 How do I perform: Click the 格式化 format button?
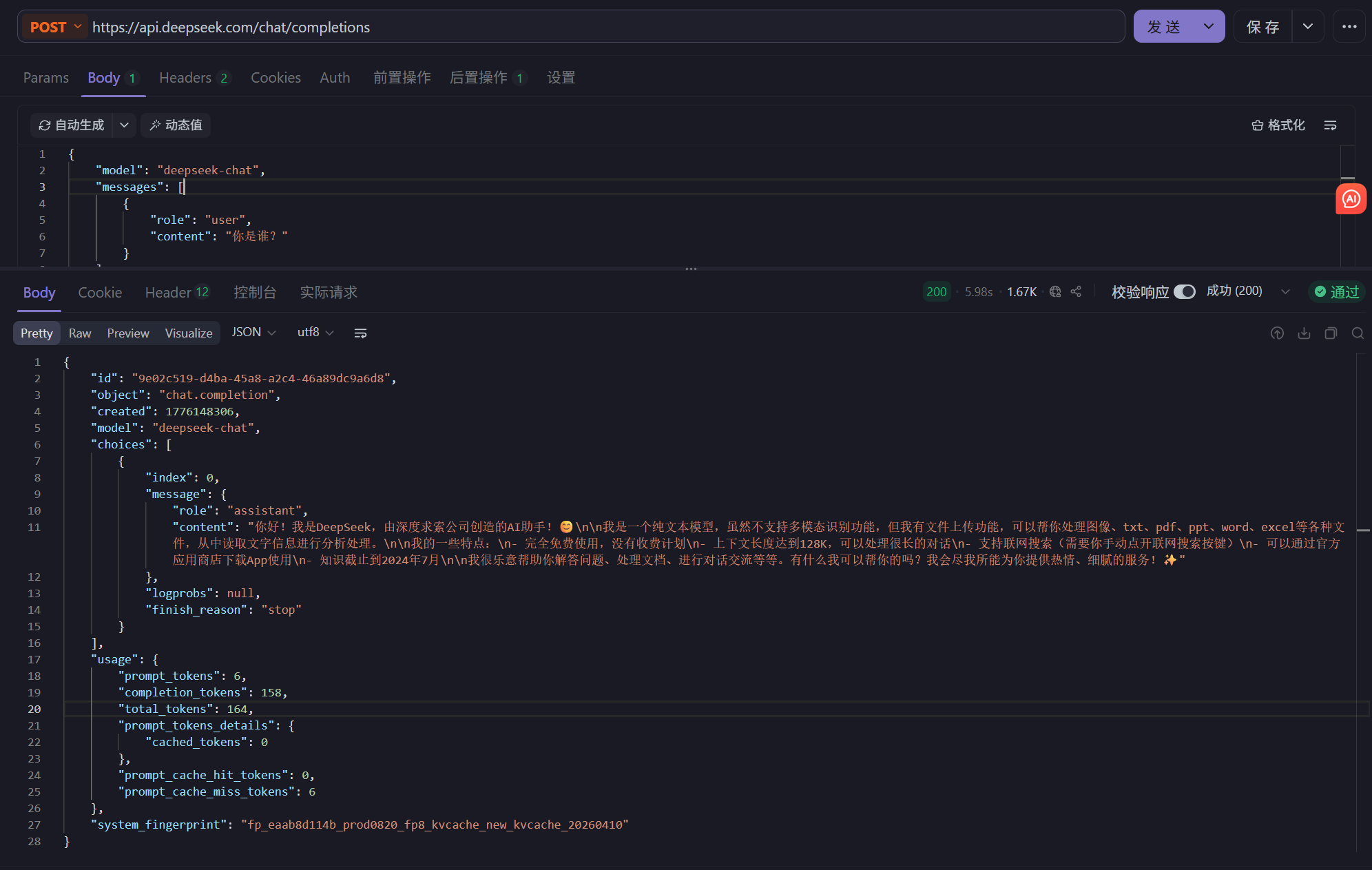pyautogui.click(x=1278, y=125)
